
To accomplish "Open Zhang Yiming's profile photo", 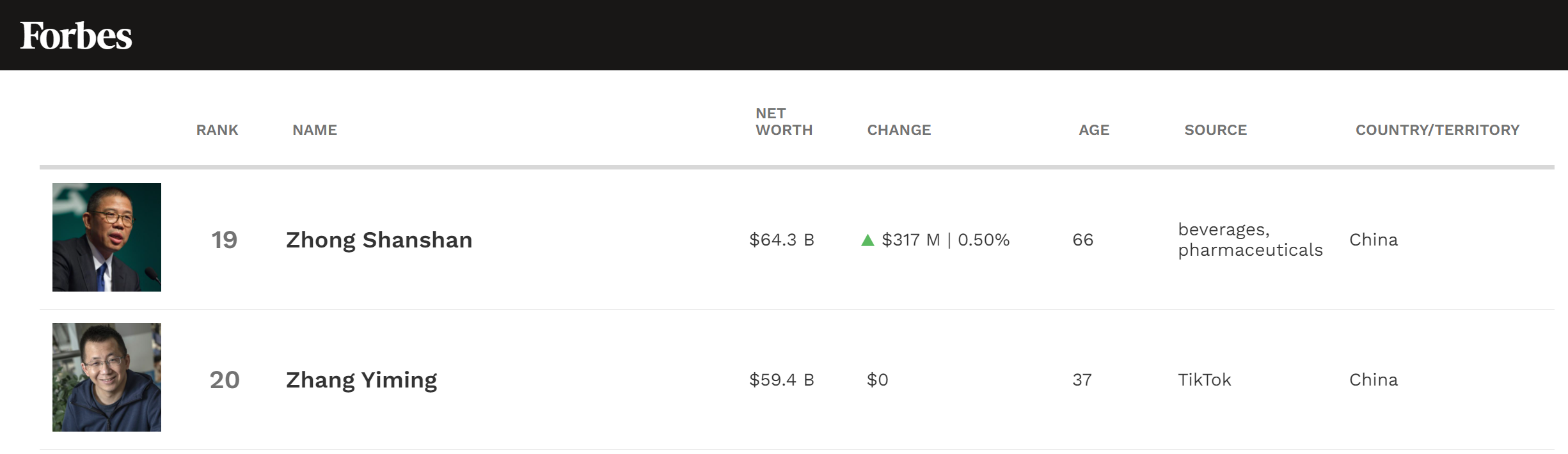I will tap(107, 377).
